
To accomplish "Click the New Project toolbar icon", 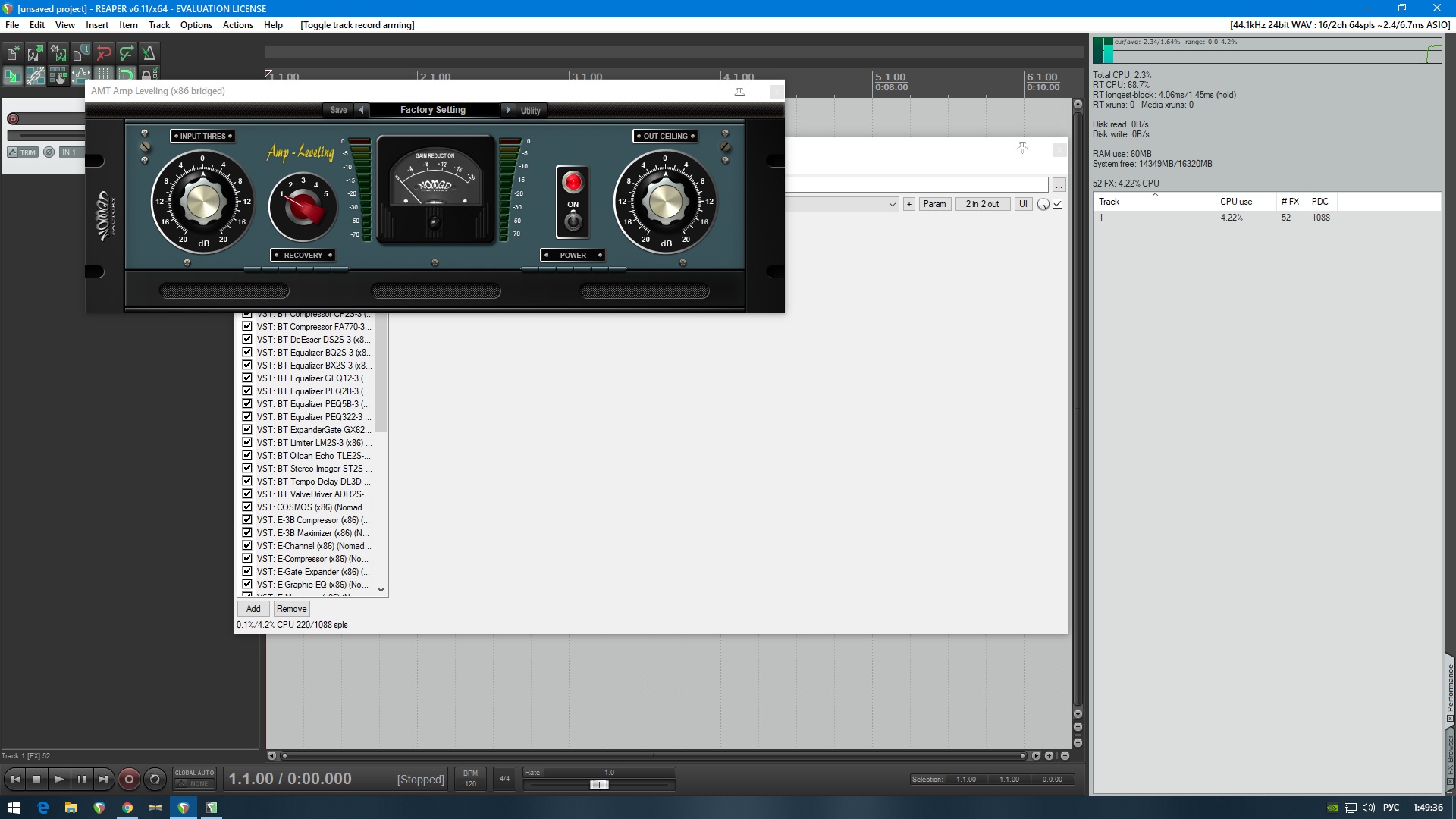I will [x=13, y=53].
